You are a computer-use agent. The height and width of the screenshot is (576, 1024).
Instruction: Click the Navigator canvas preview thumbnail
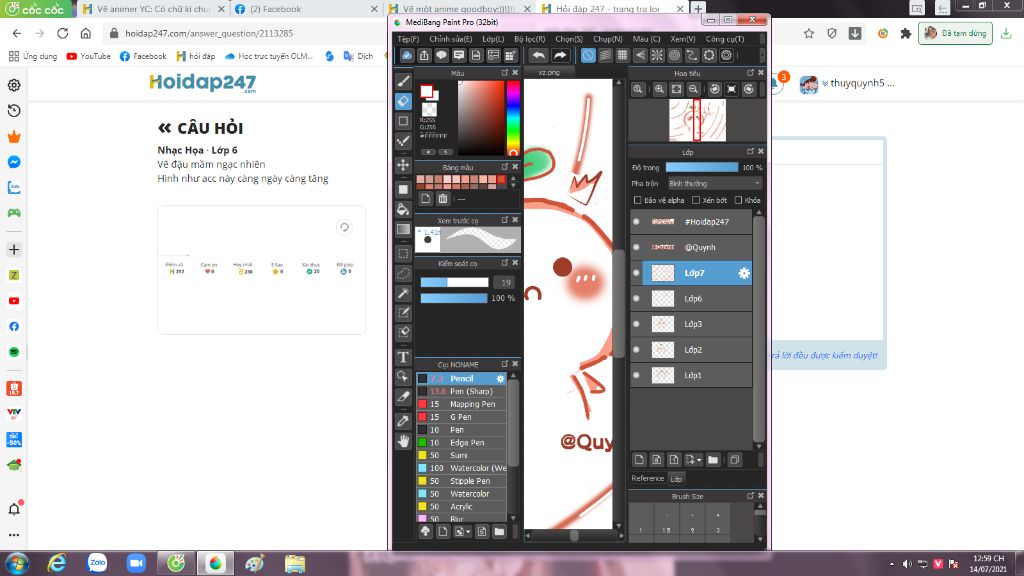pyautogui.click(x=697, y=120)
